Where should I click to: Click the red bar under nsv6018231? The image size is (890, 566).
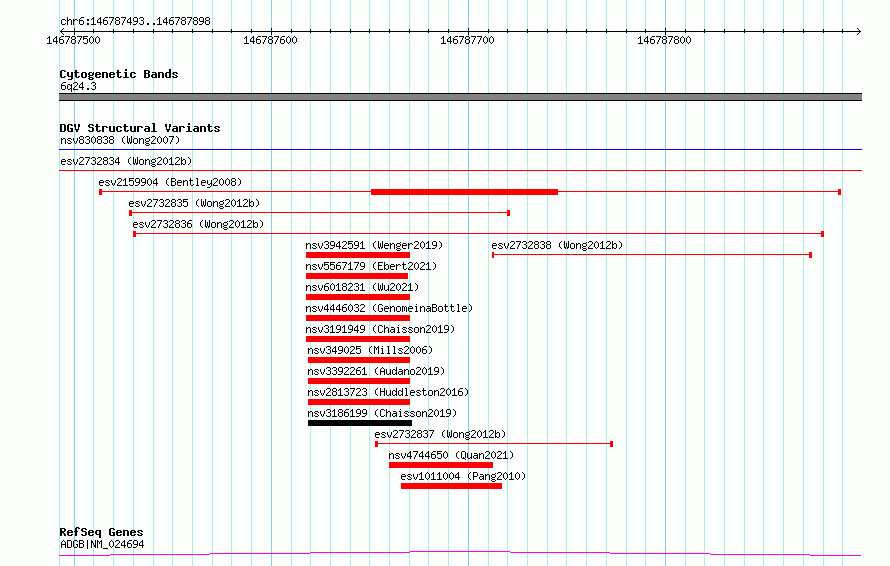coord(358,297)
